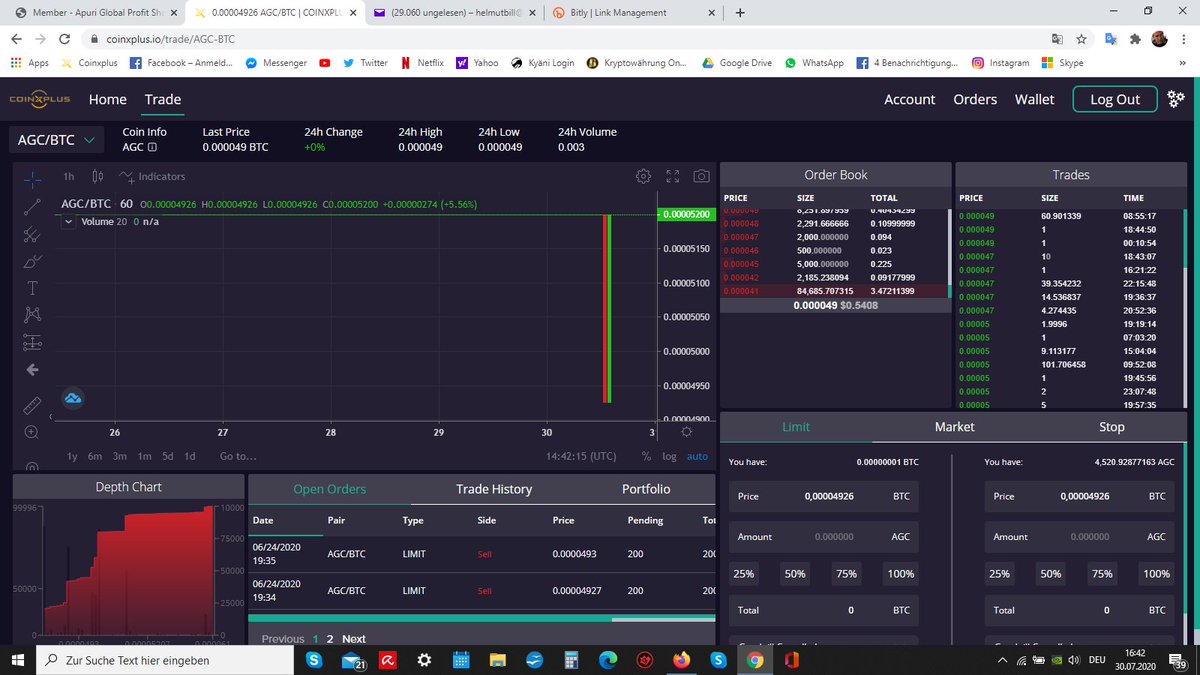The width and height of the screenshot is (1200, 675).
Task: Set sell amount to 75%
Action: 1102,574
